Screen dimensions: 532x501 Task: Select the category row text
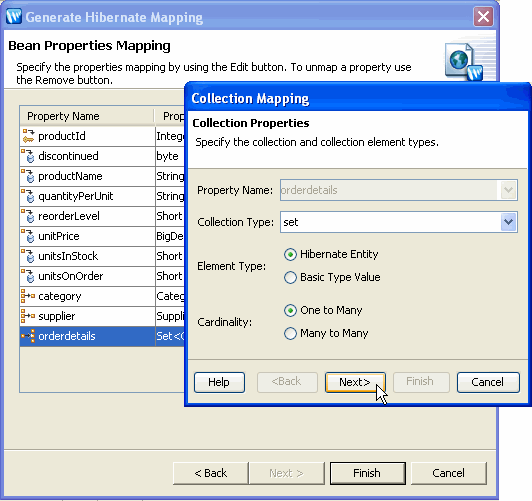click(x=60, y=296)
